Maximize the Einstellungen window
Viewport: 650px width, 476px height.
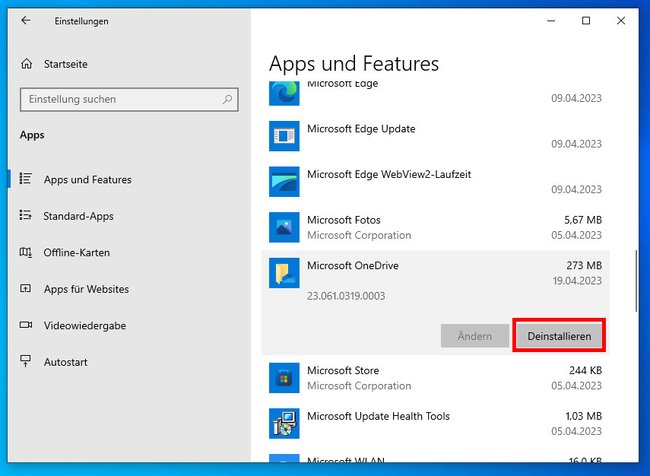(586, 21)
